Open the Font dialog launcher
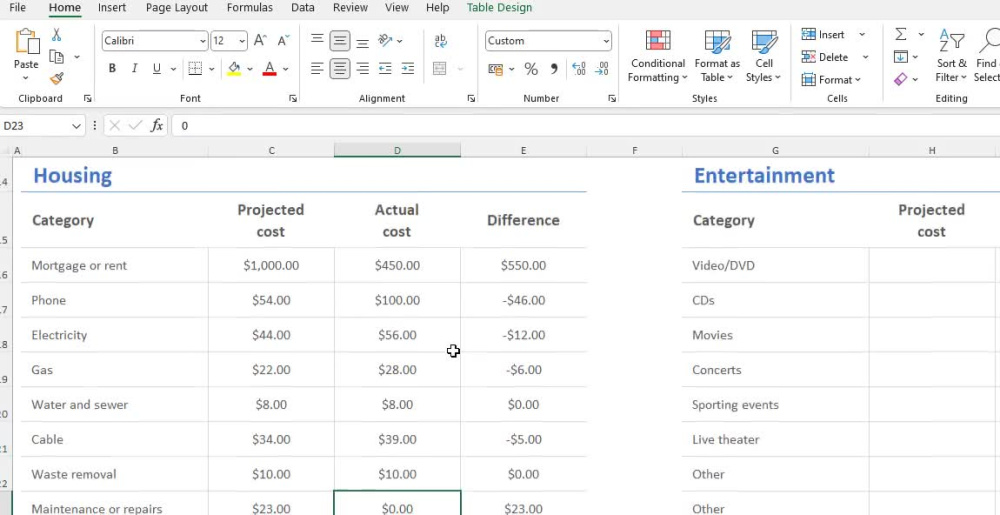Viewport: 1000px width, 515px height. click(293, 99)
